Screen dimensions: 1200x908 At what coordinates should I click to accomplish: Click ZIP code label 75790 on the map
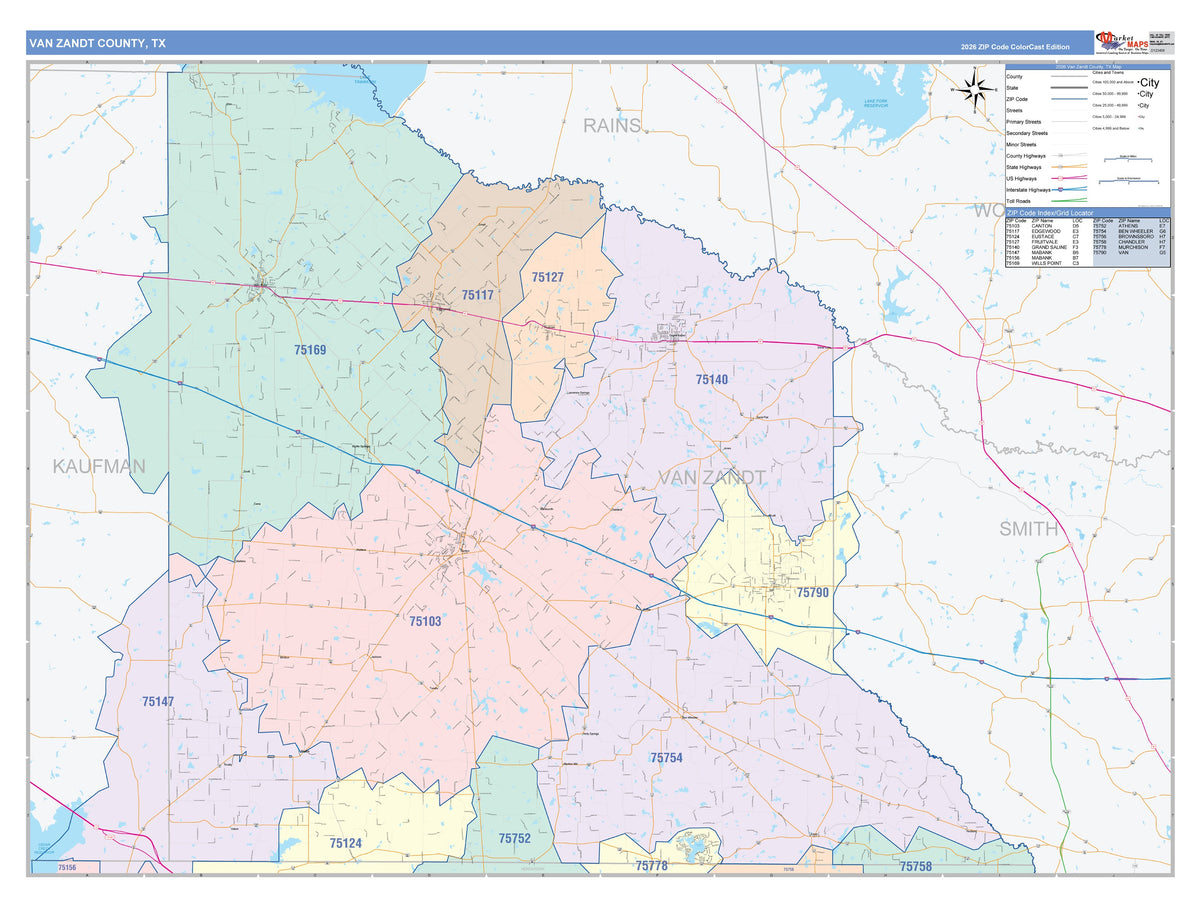click(x=813, y=592)
